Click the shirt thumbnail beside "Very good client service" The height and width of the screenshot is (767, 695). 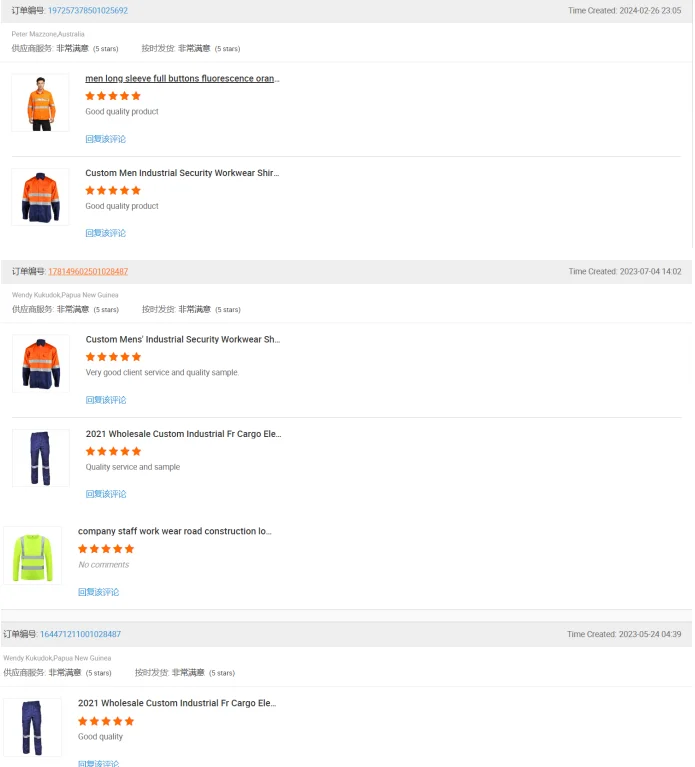coord(41,363)
